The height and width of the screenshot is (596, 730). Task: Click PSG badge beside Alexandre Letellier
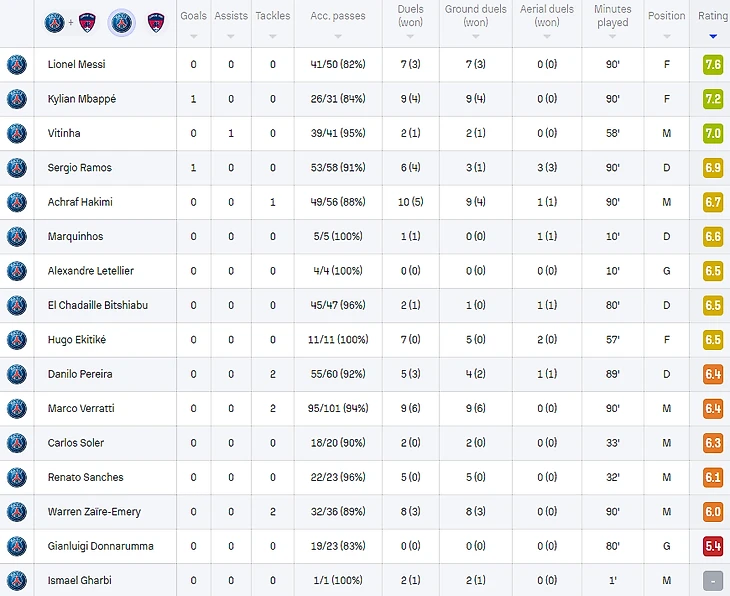point(17,271)
